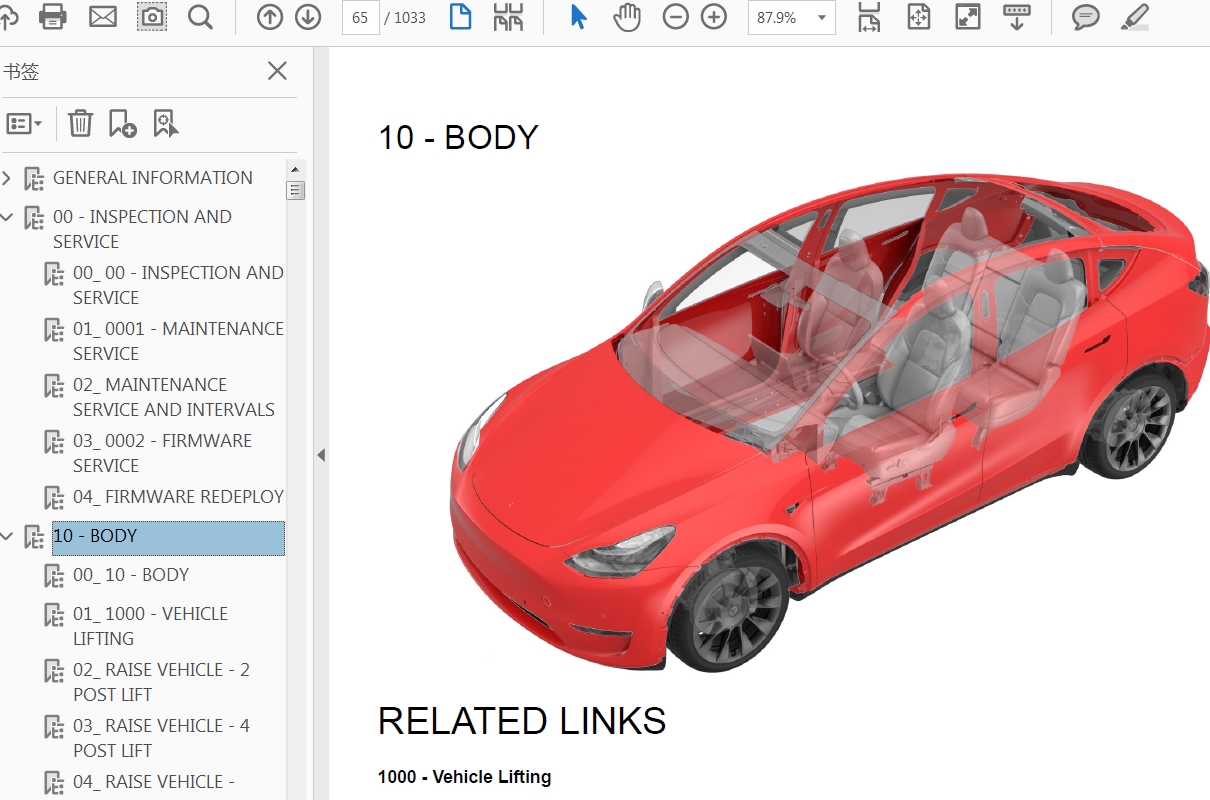Screen dimensions: 1210x800
Task: Open the search magnifier tool
Action: pyautogui.click(x=200, y=17)
